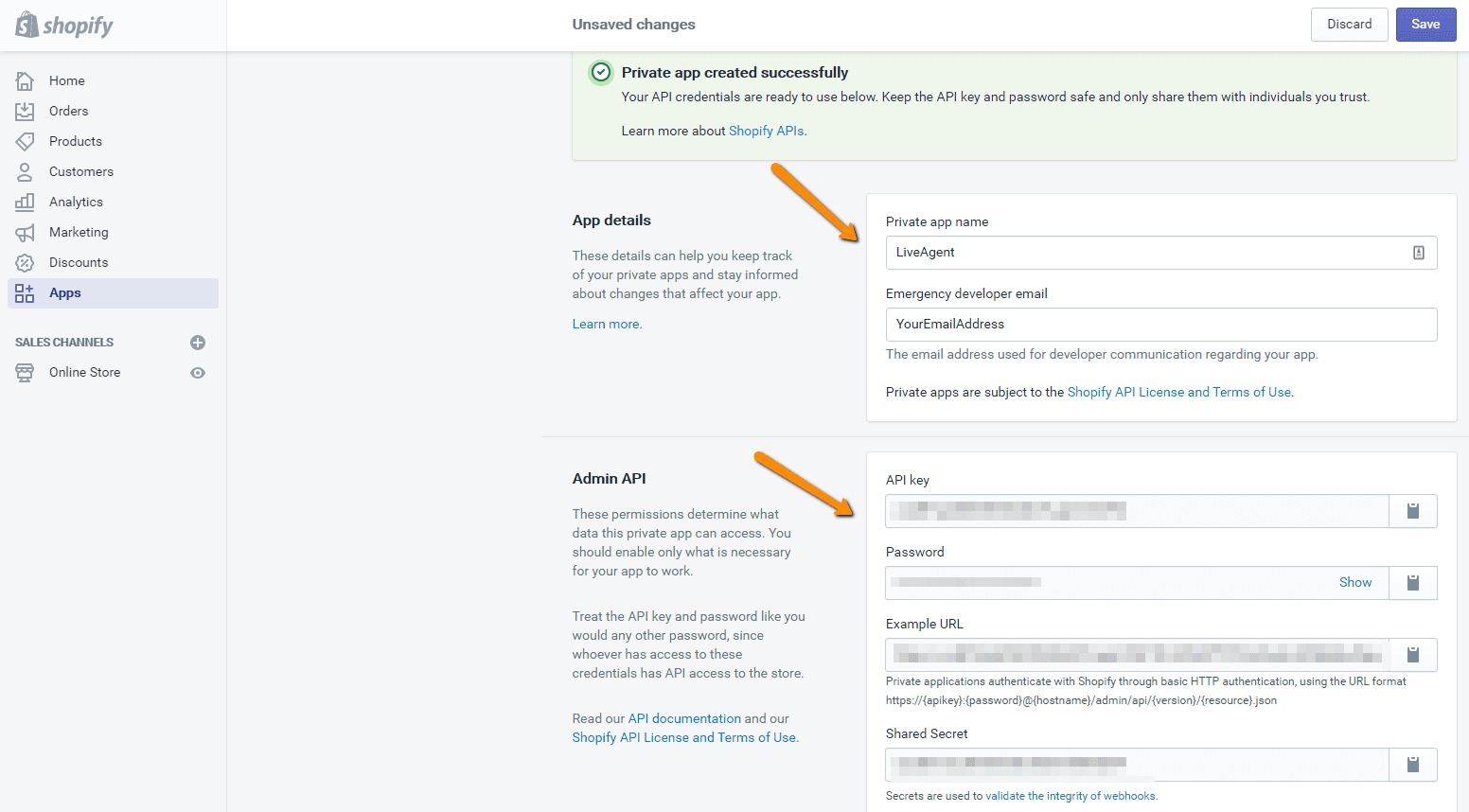Open the Home section icon in sidebar
Viewport: 1469px width, 812px height.
[26, 80]
